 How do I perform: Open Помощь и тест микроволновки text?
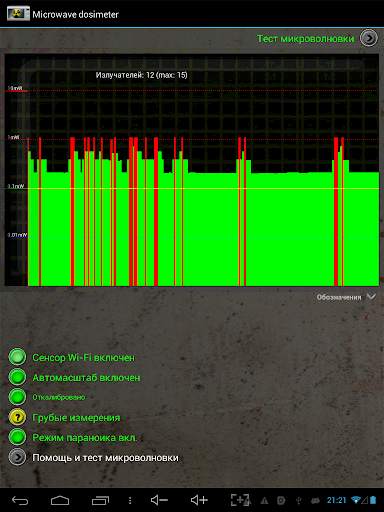pyautogui.click(x=105, y=457)
